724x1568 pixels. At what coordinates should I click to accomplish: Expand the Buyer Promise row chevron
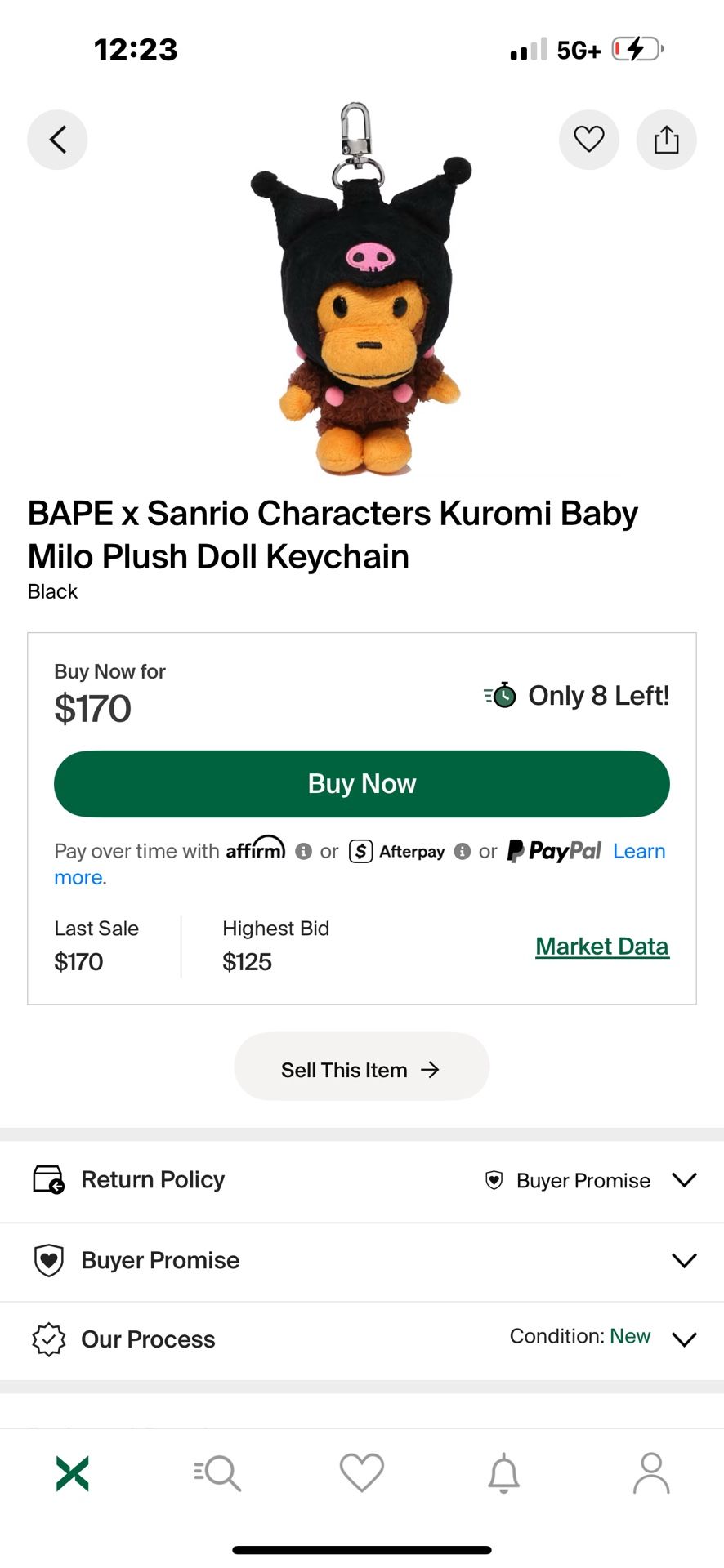click(x=684, y=1260)
